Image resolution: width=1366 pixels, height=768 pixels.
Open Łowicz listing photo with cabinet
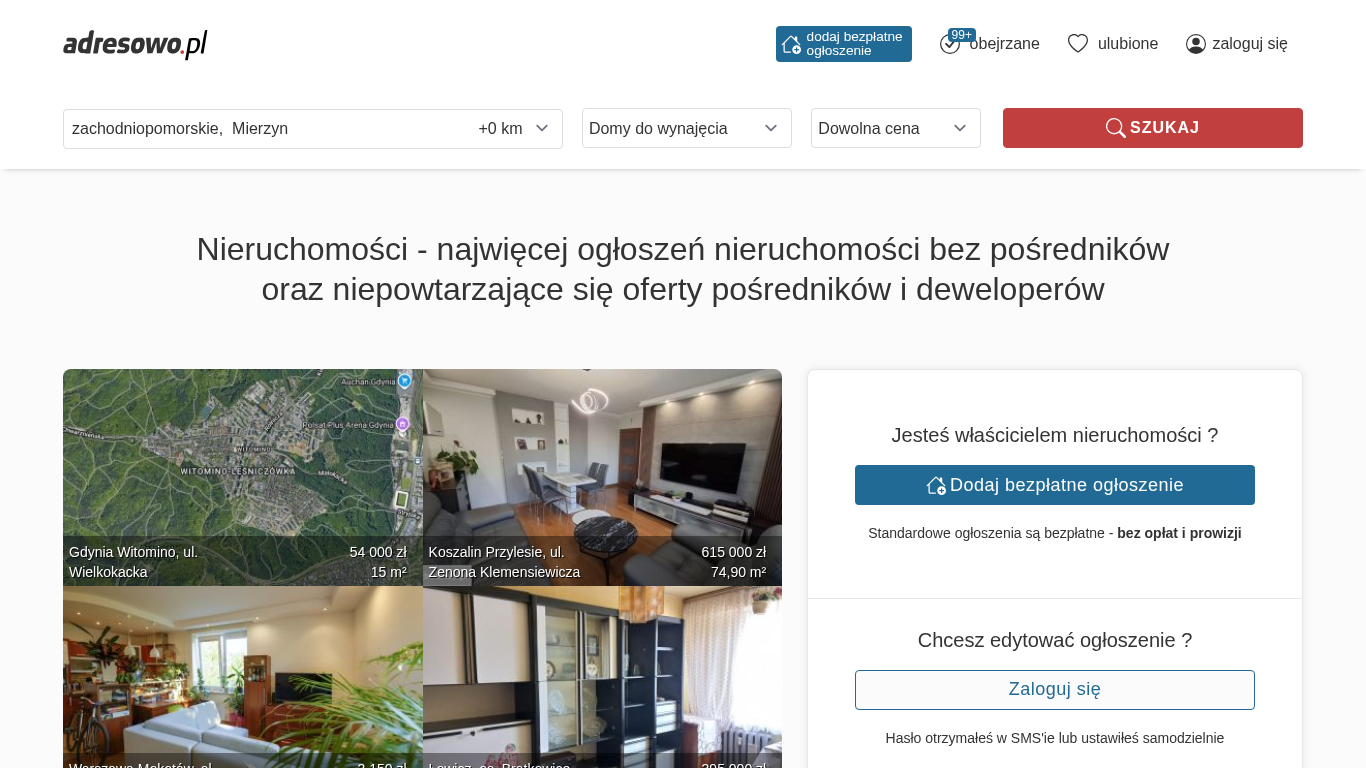click(x=602, y=677)
